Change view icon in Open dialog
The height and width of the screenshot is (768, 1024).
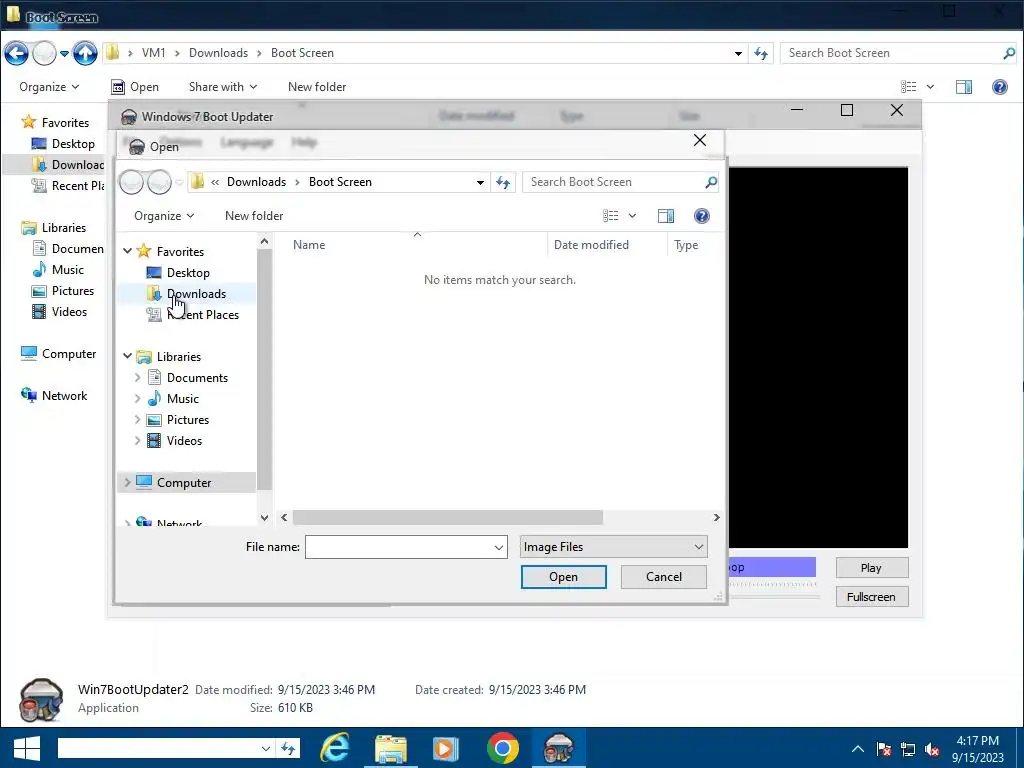click(611, 216)
